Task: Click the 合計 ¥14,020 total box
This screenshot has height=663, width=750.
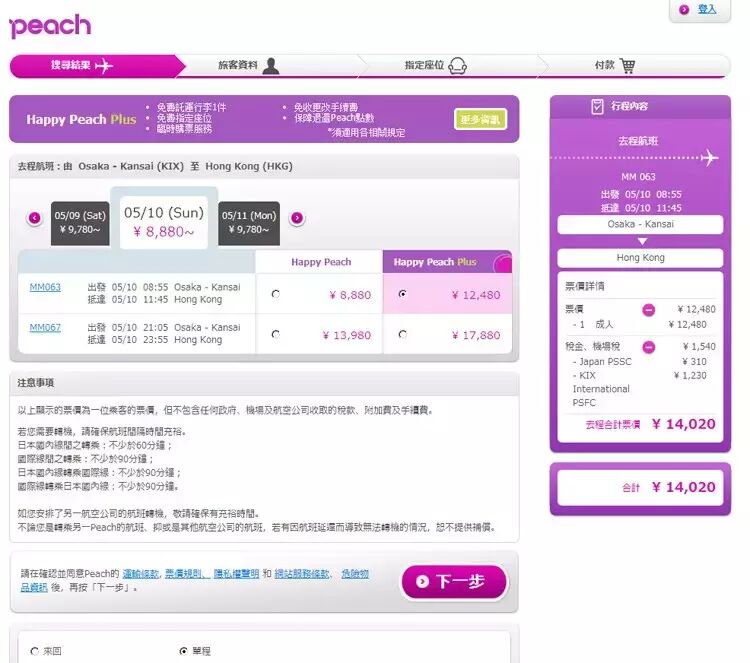Action: tap(640, 487)
